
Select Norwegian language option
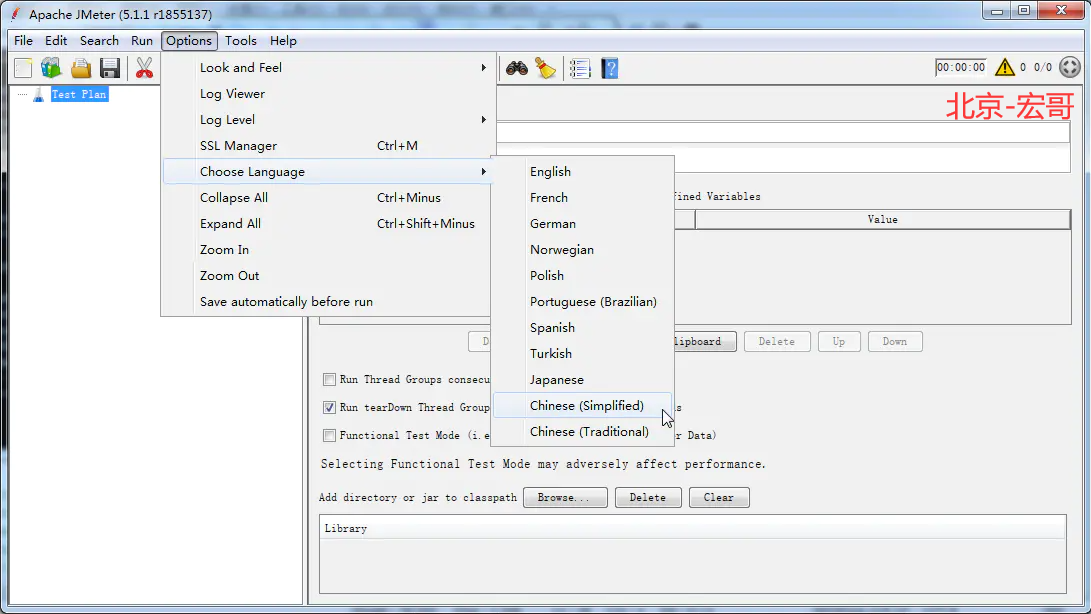coord(582,249)
